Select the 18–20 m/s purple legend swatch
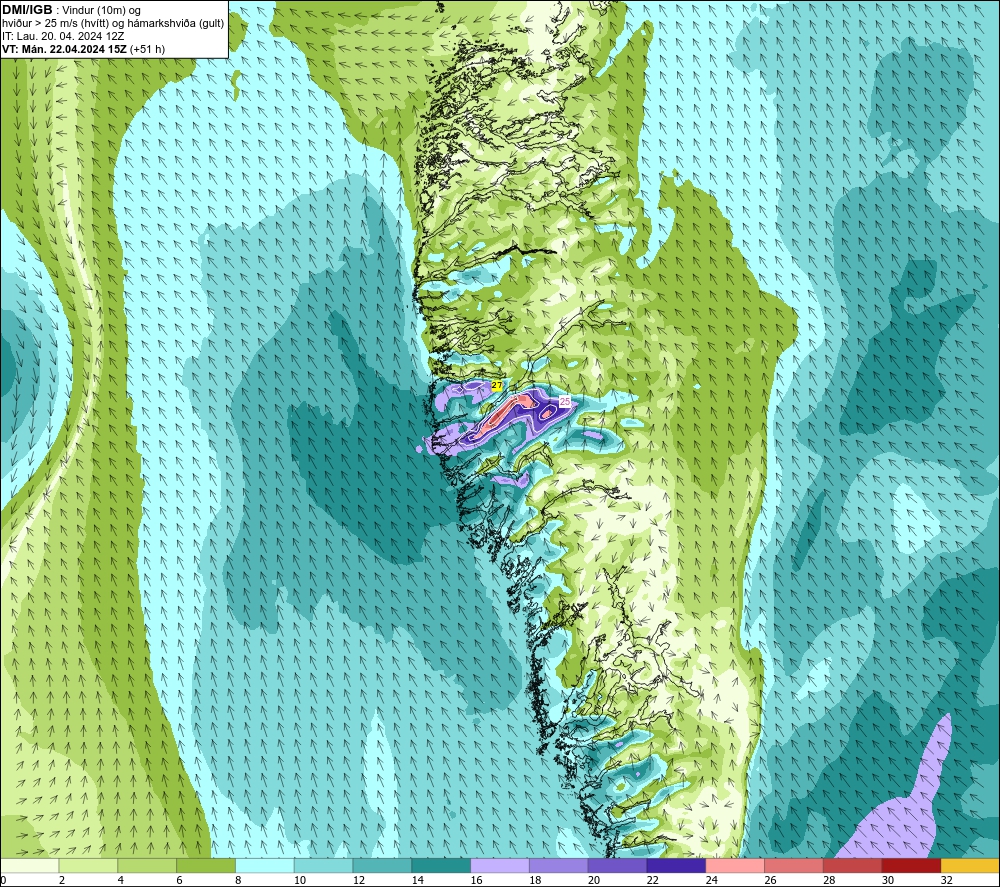 point(559,865)
